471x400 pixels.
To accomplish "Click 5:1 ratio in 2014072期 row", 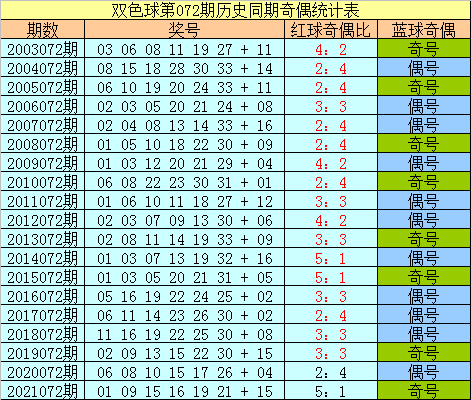I will (331, 259).
